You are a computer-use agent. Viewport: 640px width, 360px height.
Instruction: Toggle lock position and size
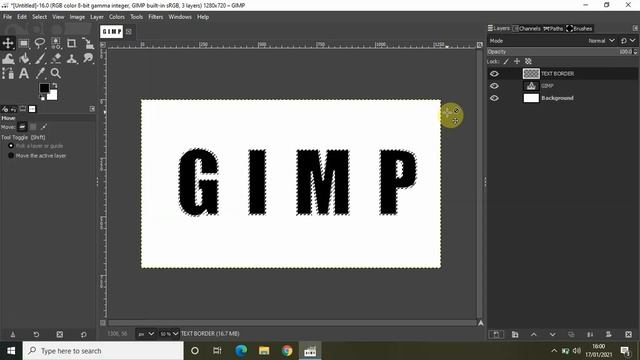tap(517, 61)
